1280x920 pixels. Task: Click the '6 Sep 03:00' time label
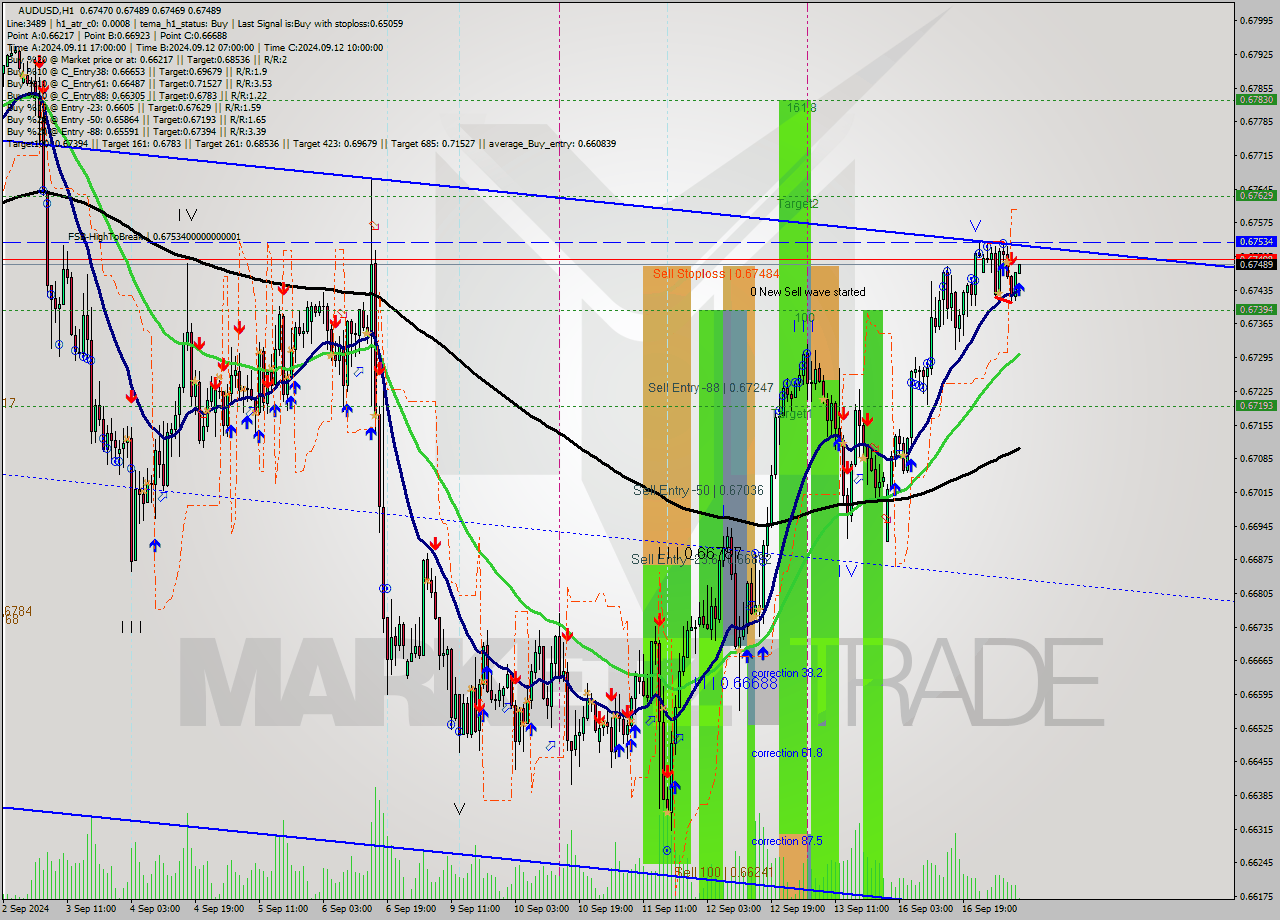[347, 909]
